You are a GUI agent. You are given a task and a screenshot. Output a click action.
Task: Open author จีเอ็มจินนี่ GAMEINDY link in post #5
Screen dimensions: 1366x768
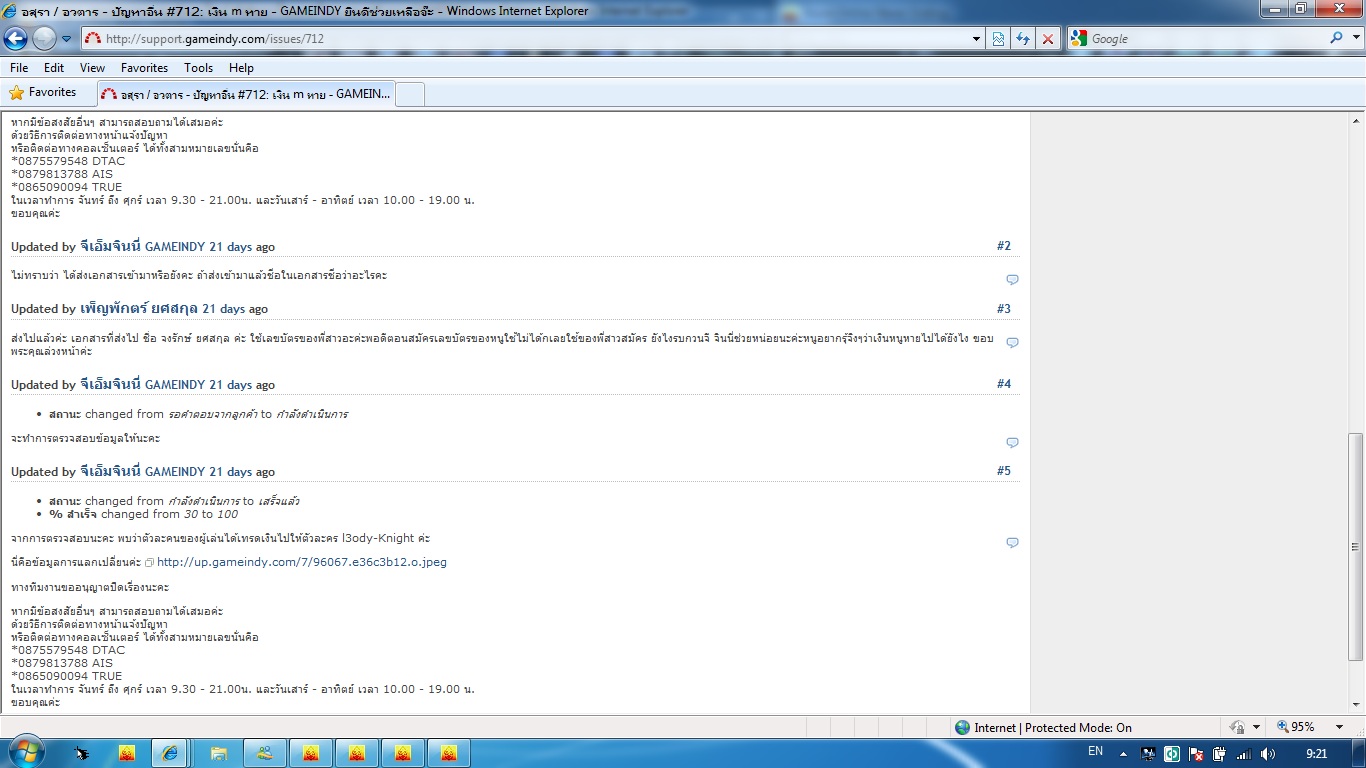142,471
